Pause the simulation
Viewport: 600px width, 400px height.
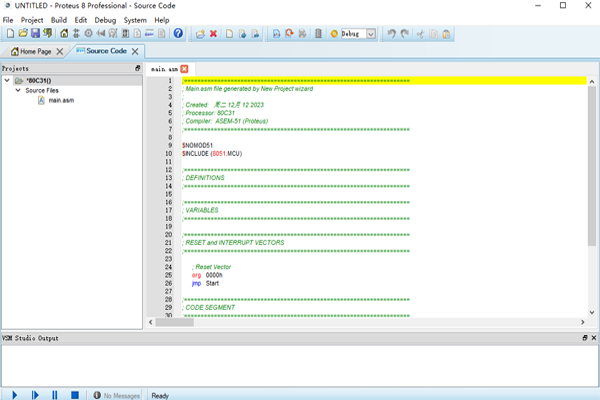click(x=55, y=395)
